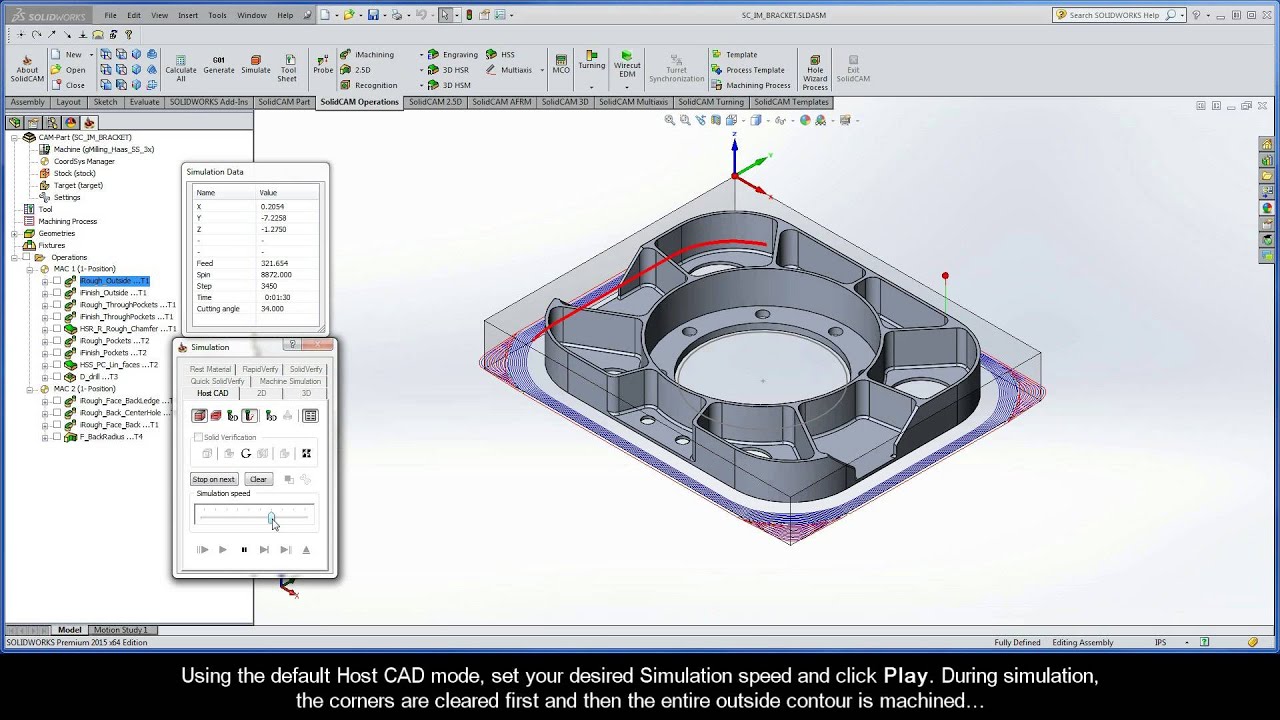Add a 3D HSR operation
The image size is (1280, 720).
pos(448,70)
